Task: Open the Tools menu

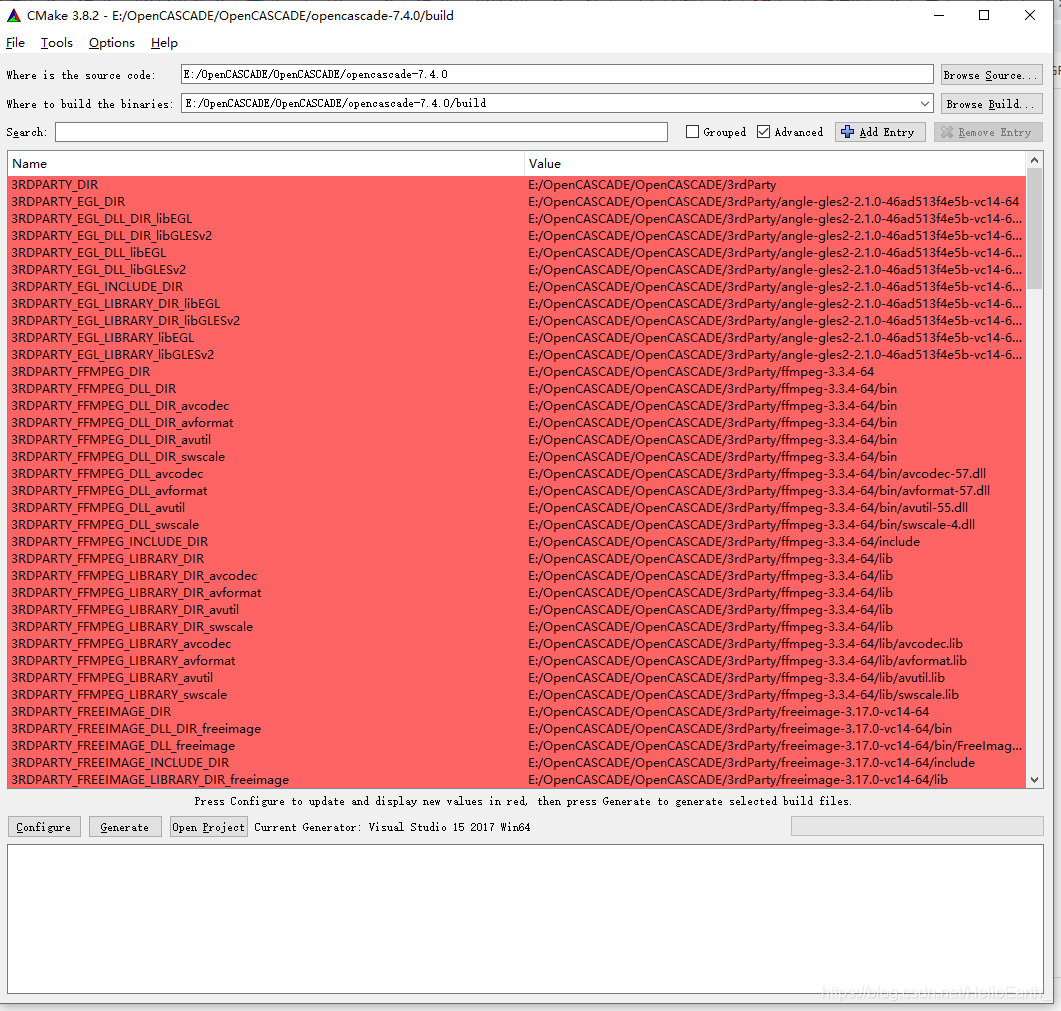Action: (x=56, y=43)
